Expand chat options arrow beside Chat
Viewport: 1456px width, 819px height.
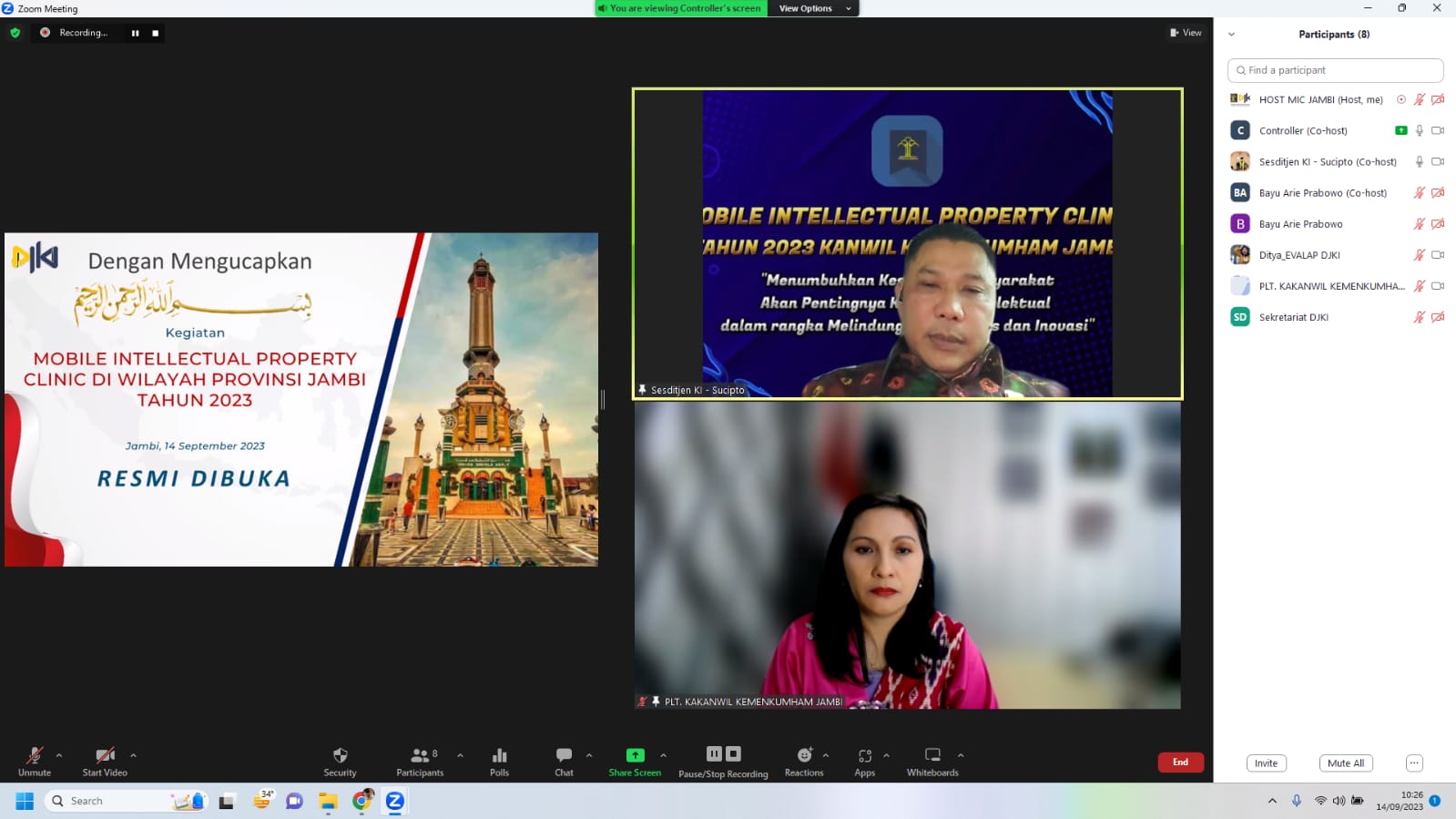tap(589, 755)
